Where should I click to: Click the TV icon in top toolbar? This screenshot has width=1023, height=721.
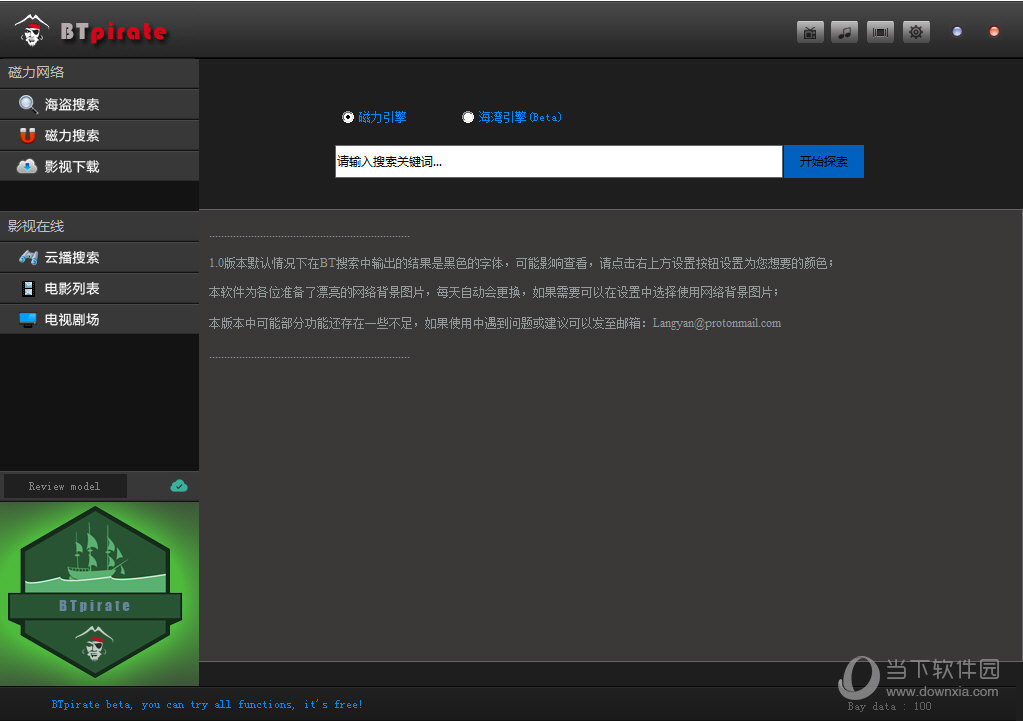(810, 32)
